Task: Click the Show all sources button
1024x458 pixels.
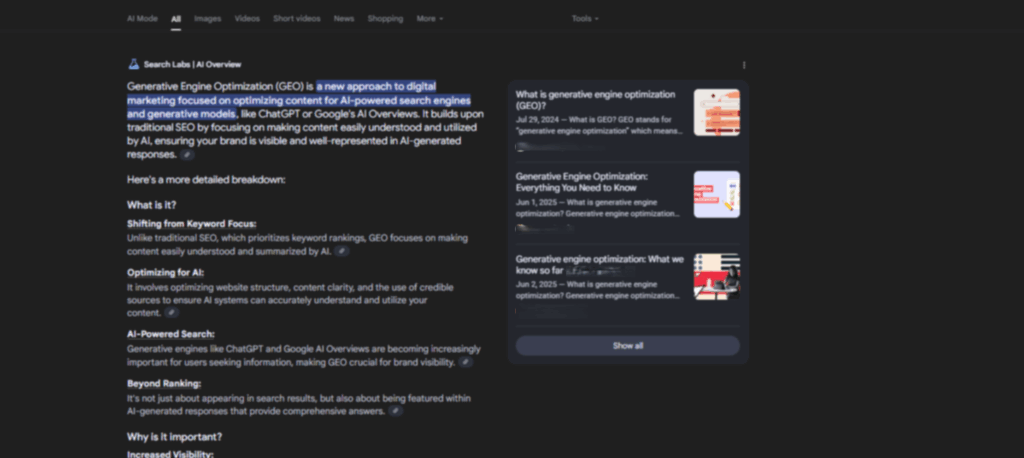Action: click(628, 346)
